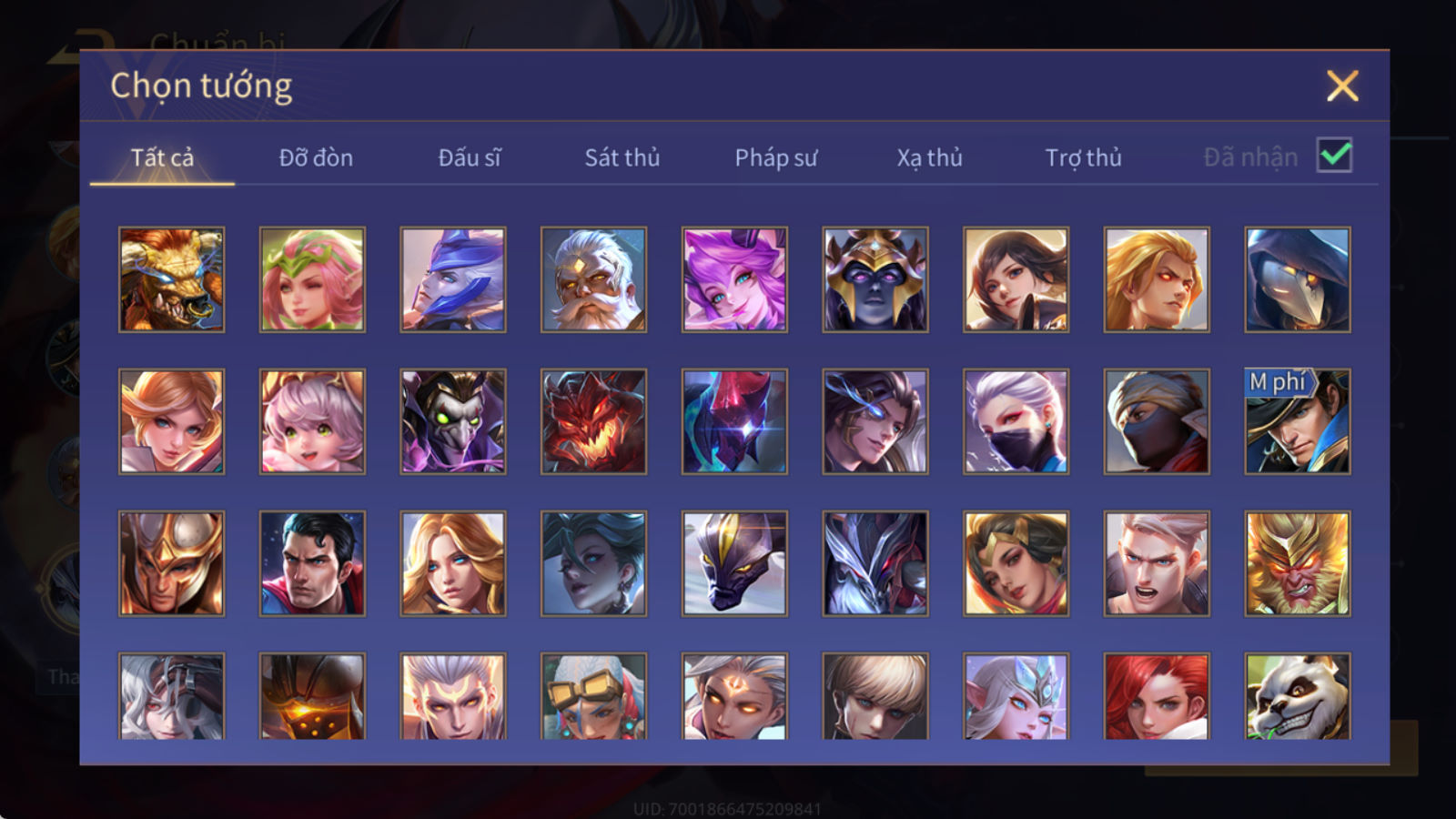Toggle the Đã nhận checkbox
The width and height of the screenshot is (1456, 819).
1334,156
